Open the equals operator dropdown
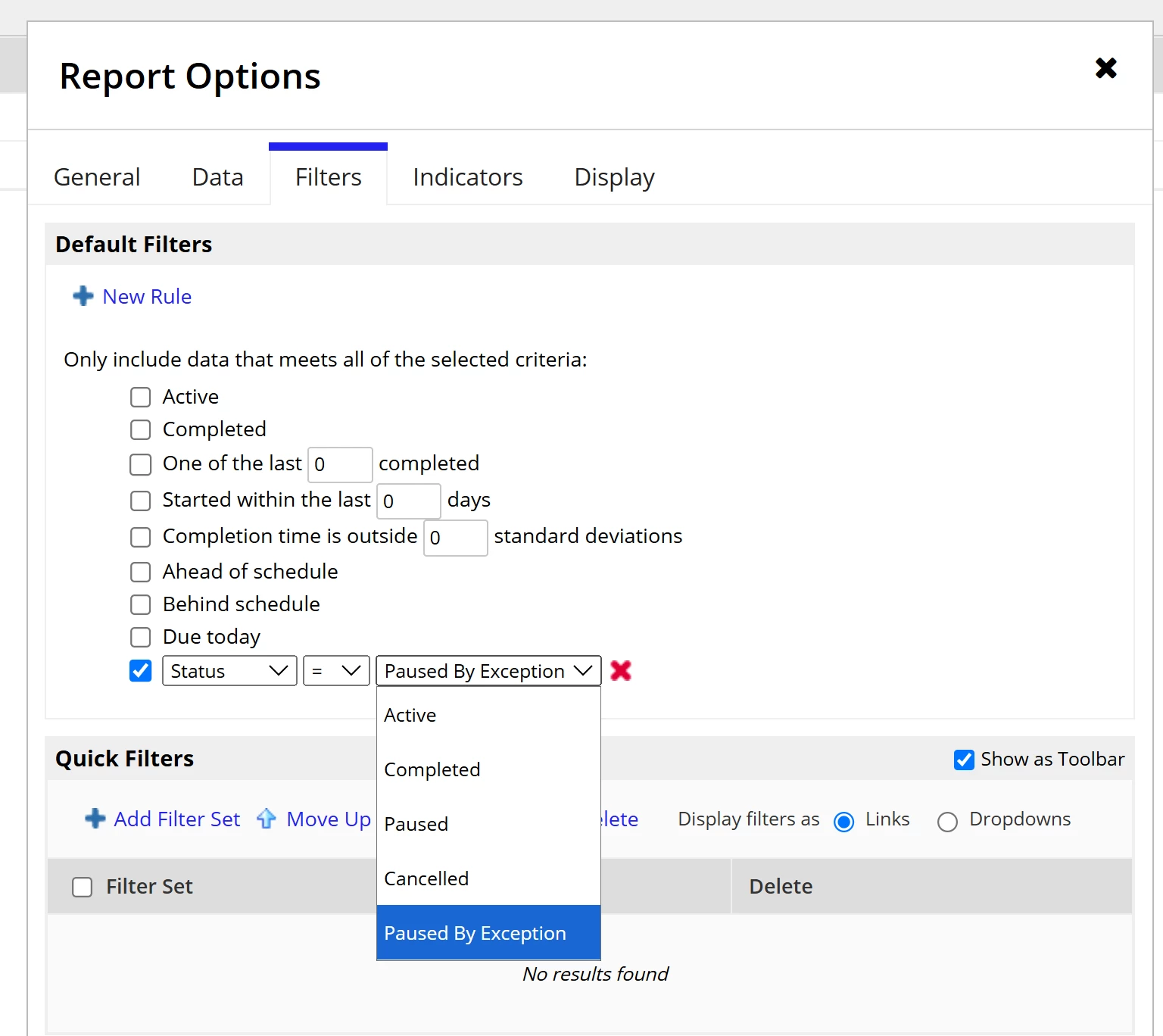 336,671
